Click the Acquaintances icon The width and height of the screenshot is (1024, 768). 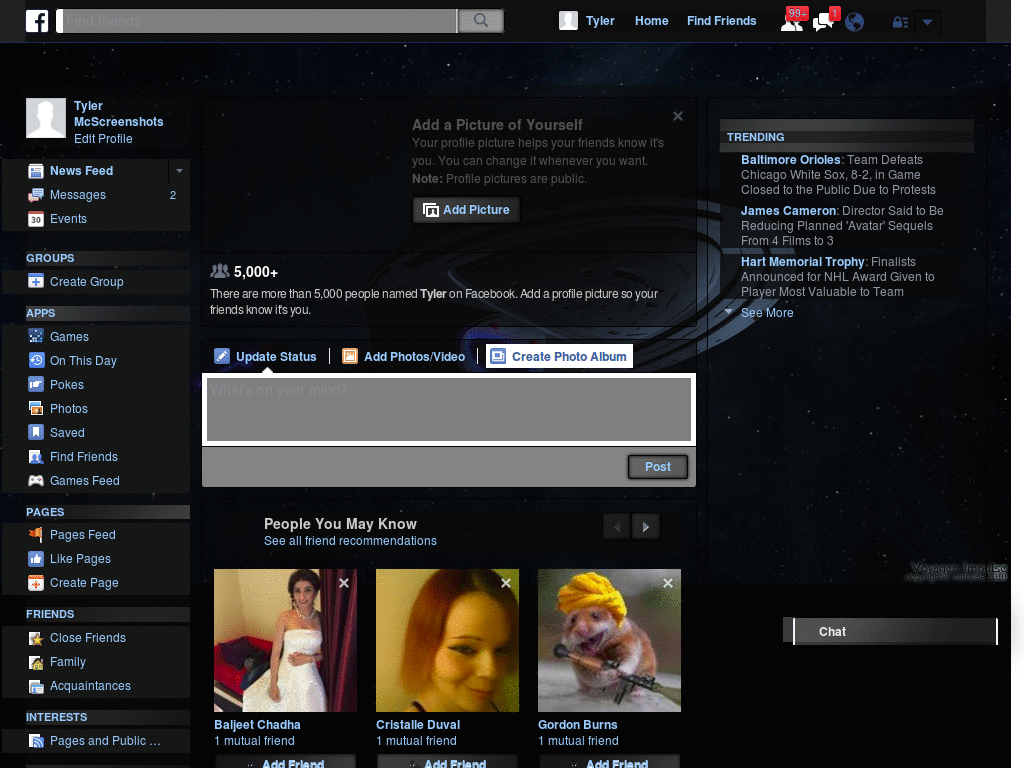36,686
